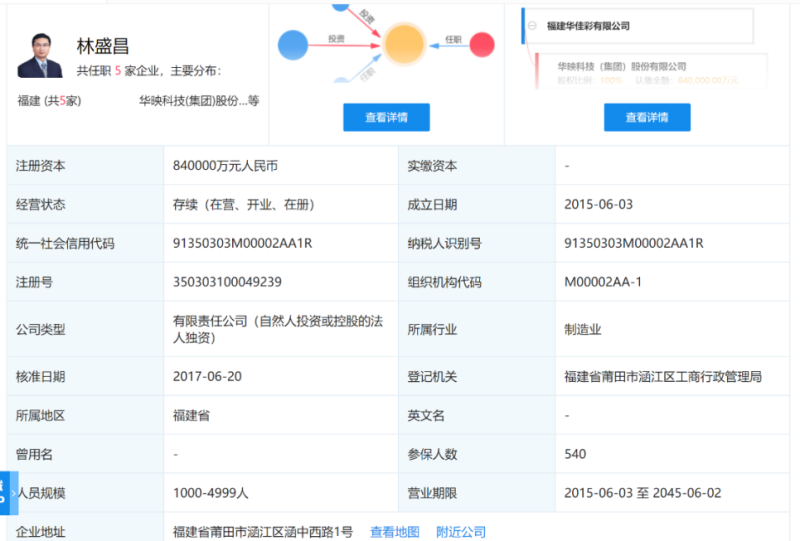This screenshot has height=541, width=800.
Task: Click the orange center node in graph
Action: 404,44
